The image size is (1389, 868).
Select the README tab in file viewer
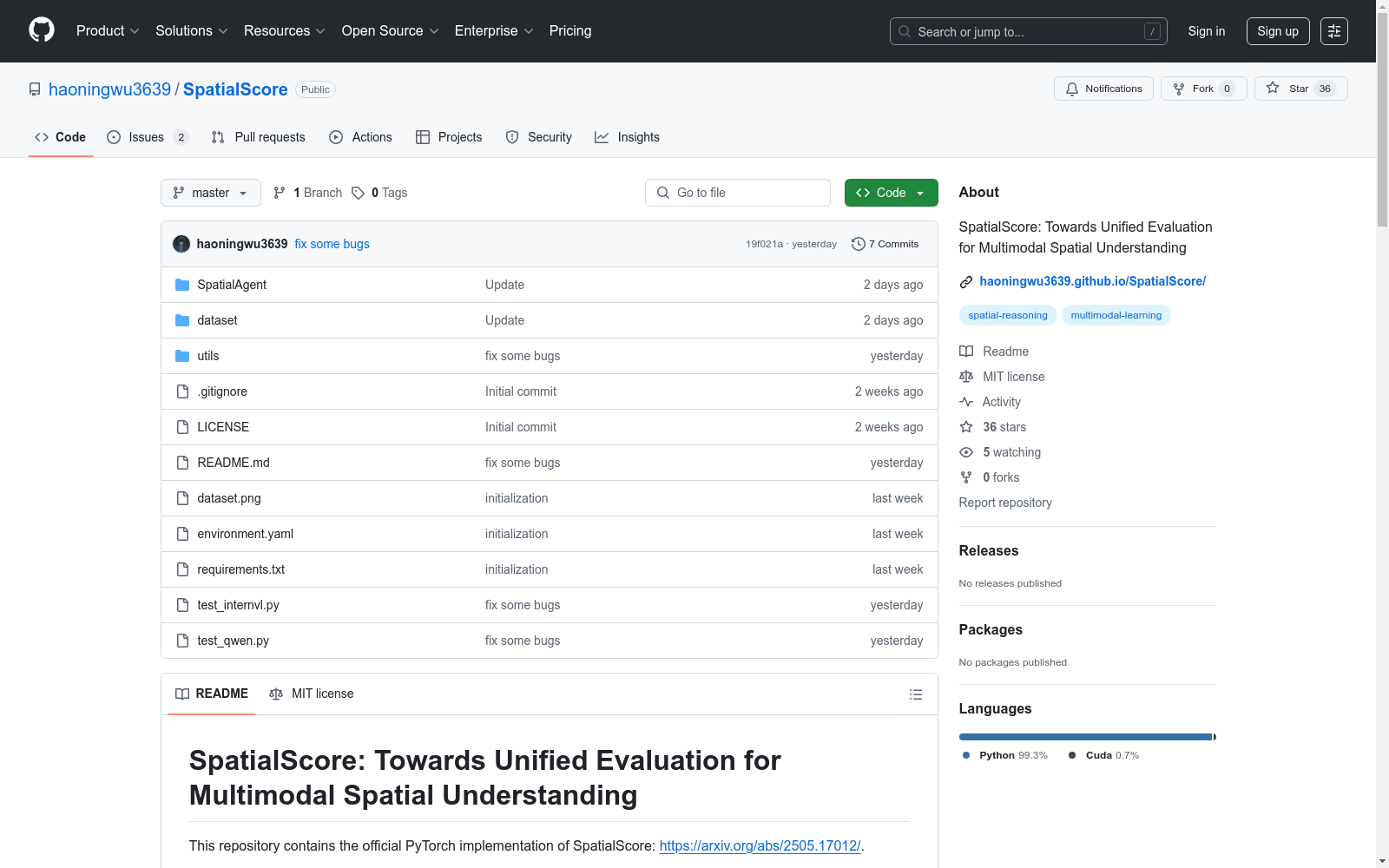[212, 694]
